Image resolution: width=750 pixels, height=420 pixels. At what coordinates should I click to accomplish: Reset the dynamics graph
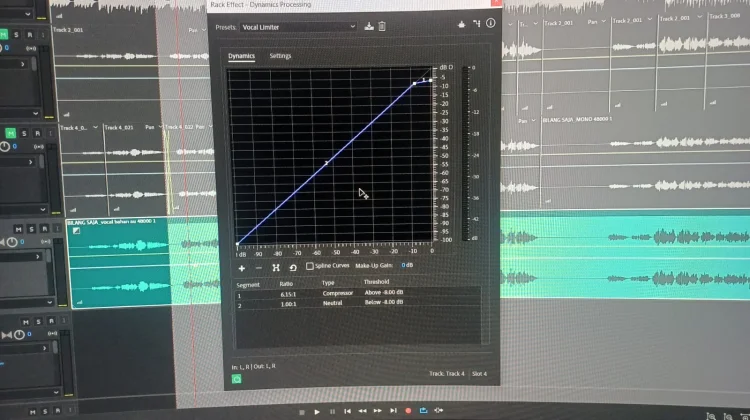pos(292,268)
